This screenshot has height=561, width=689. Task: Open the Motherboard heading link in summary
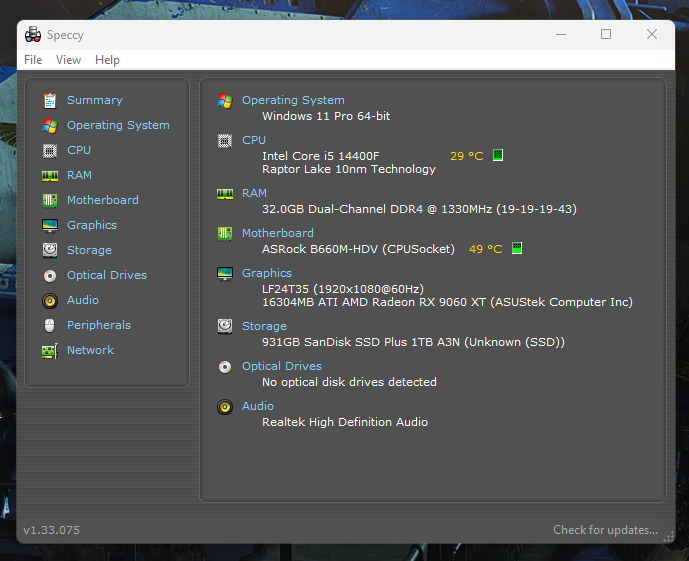pyautogui.click(x=278, y=233)
